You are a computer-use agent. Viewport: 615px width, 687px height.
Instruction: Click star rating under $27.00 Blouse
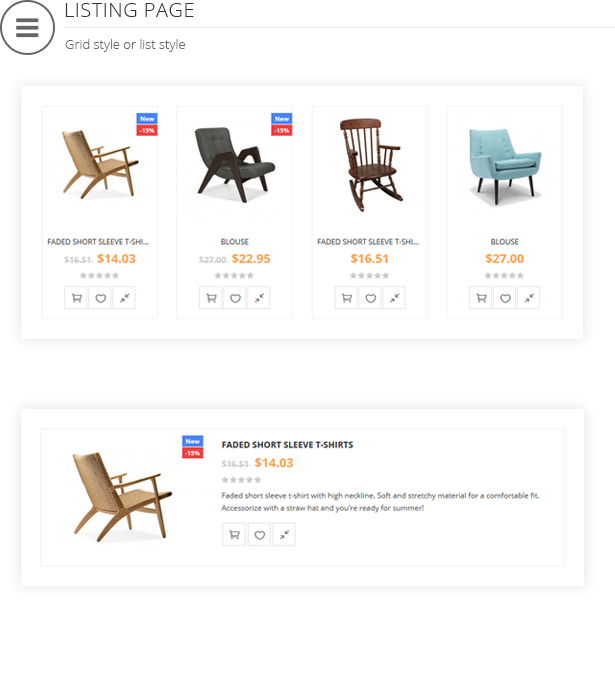[x=505, y=275]
